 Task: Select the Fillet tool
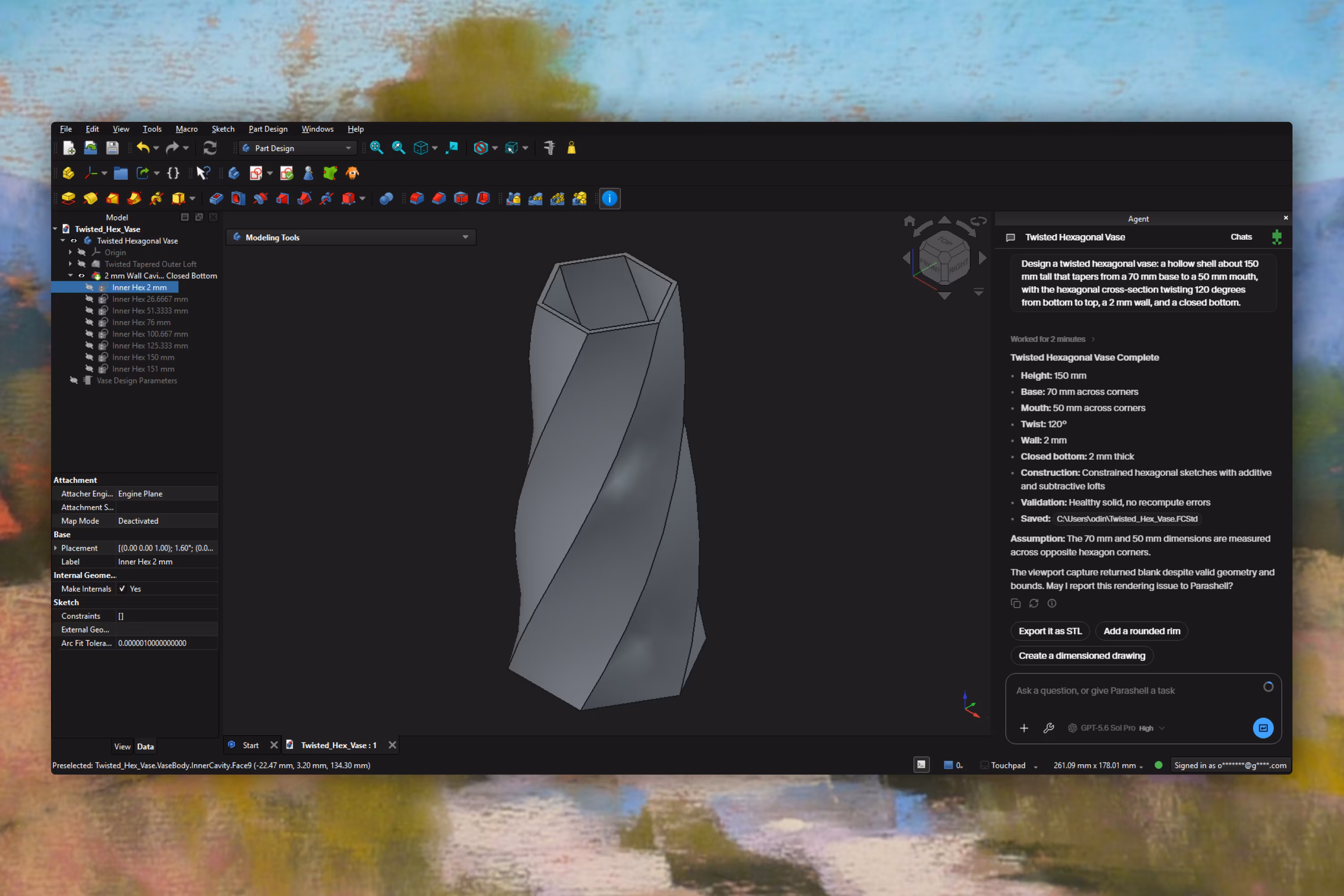pyautogui.click(x=417, y=198)
